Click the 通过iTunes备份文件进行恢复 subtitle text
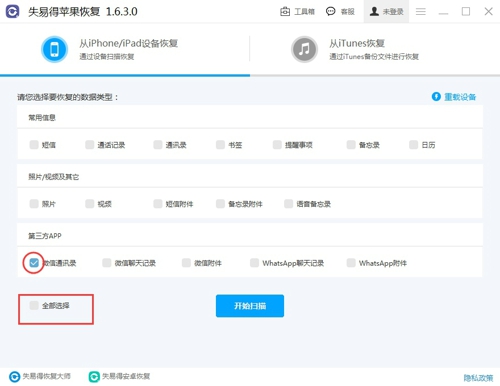This screenshot has width=500, height=386. pyautogui.click(x=374, y=57)
